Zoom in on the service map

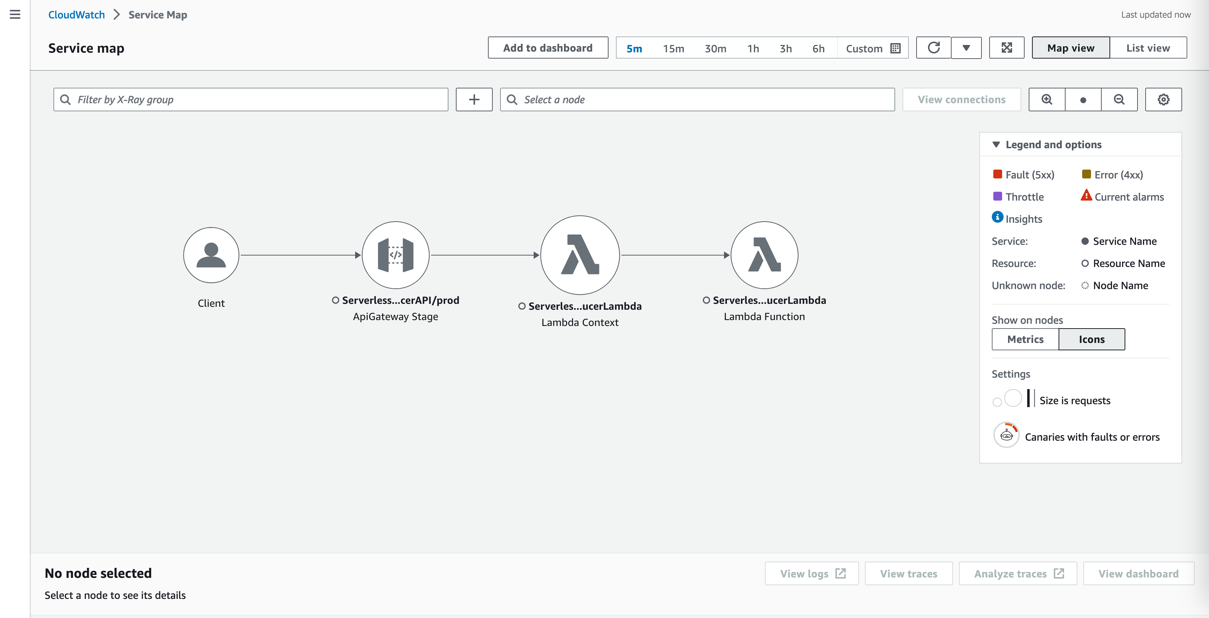pyautogui.click(x=1047, y=100)
